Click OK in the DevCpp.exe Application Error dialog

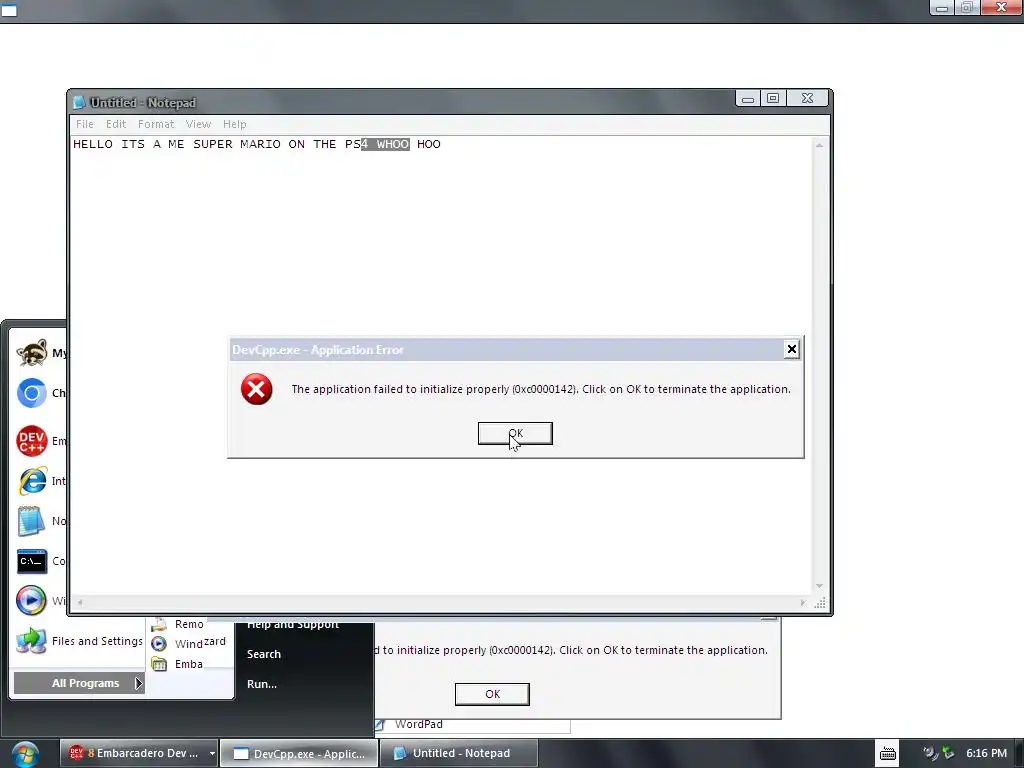click(515, 433)
